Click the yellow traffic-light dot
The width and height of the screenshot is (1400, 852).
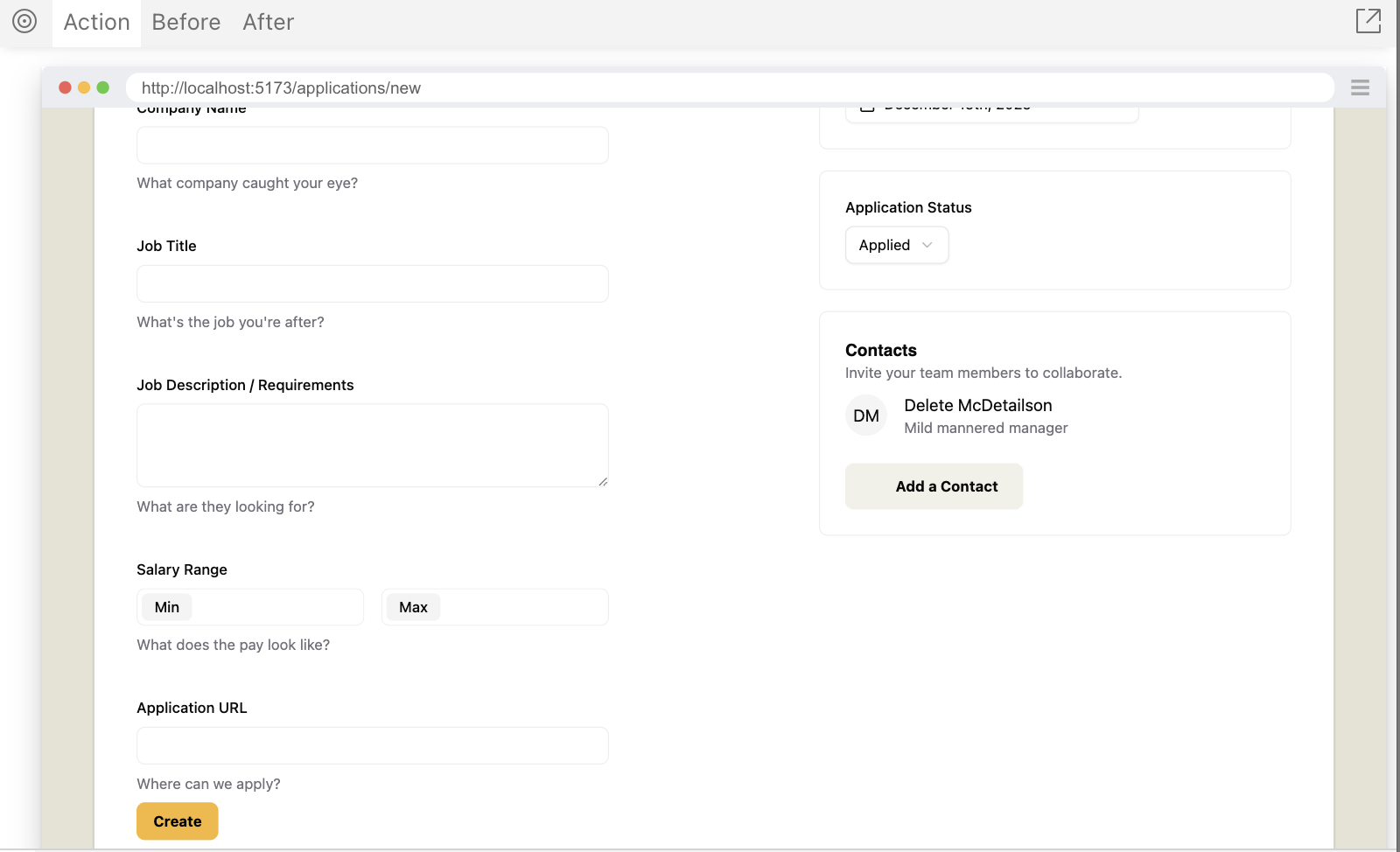point(83,87)
